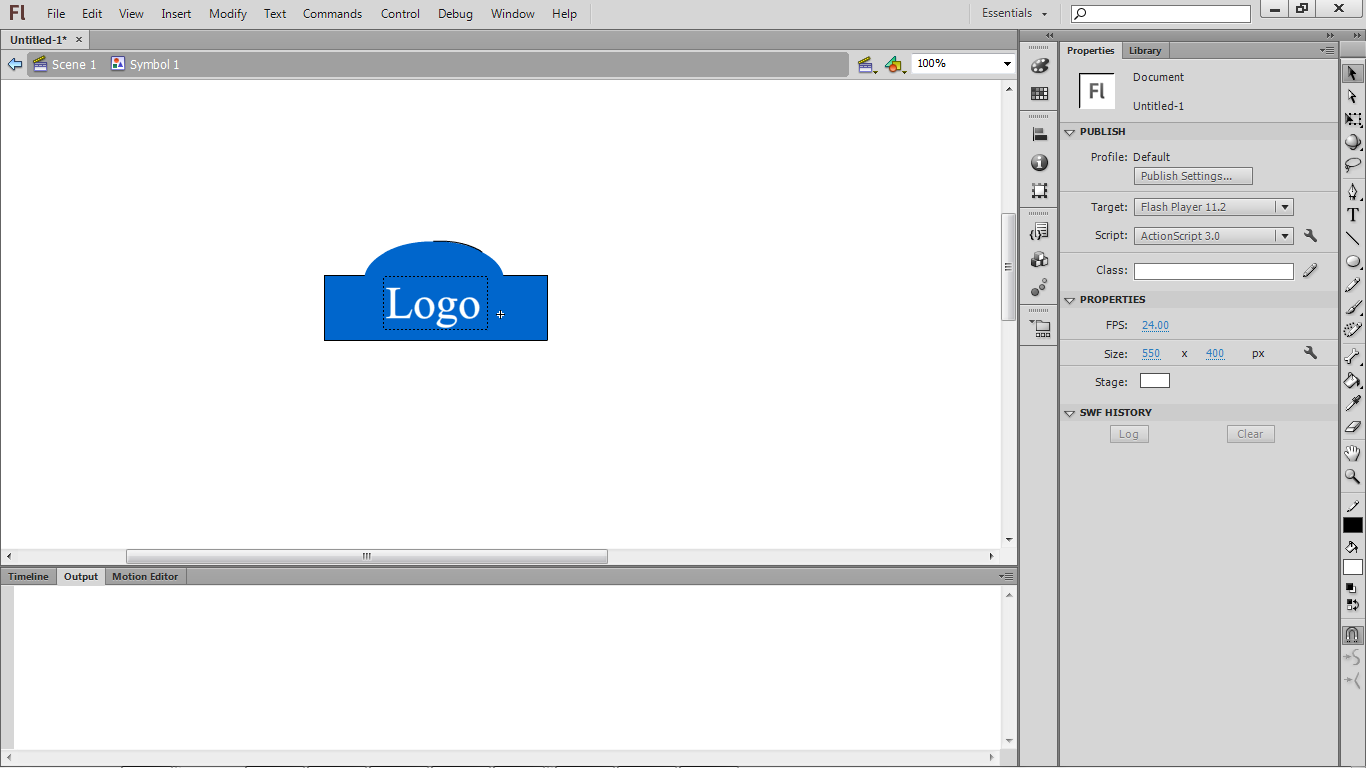Open the Modify menu
1366x768 pixels.
pos(228,14)
